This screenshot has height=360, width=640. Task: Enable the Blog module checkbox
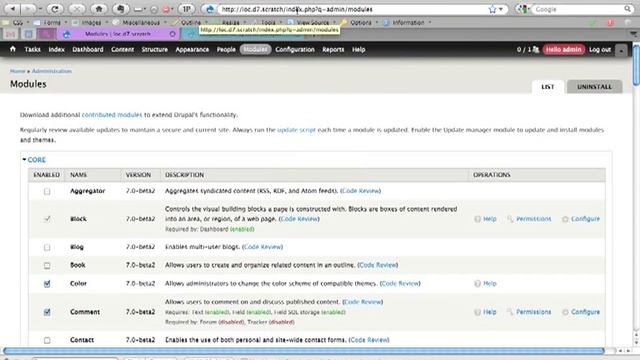click(47, 247)
